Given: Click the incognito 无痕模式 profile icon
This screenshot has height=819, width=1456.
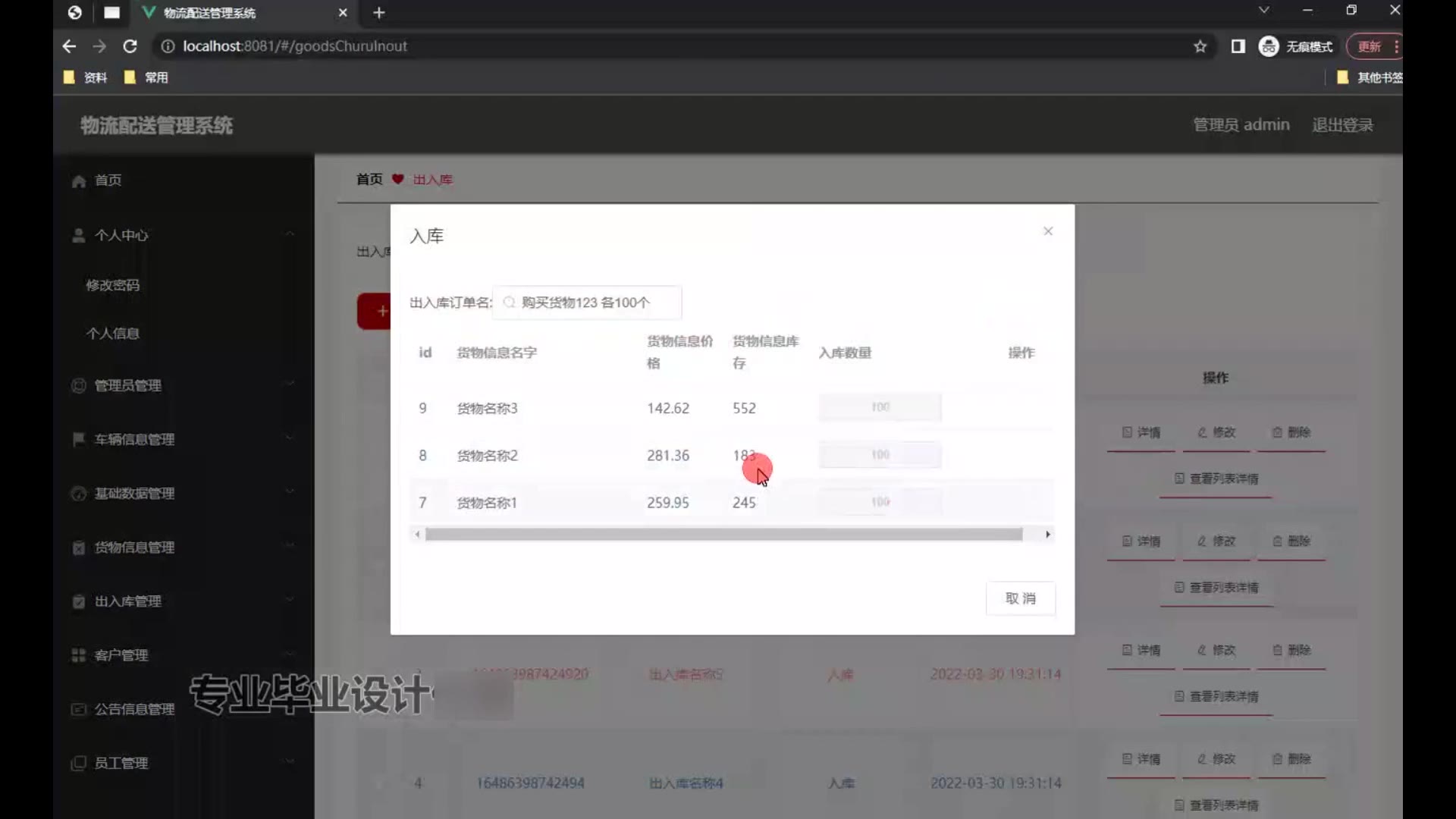Looking at the screenshot, I should tap(1269, 46).
